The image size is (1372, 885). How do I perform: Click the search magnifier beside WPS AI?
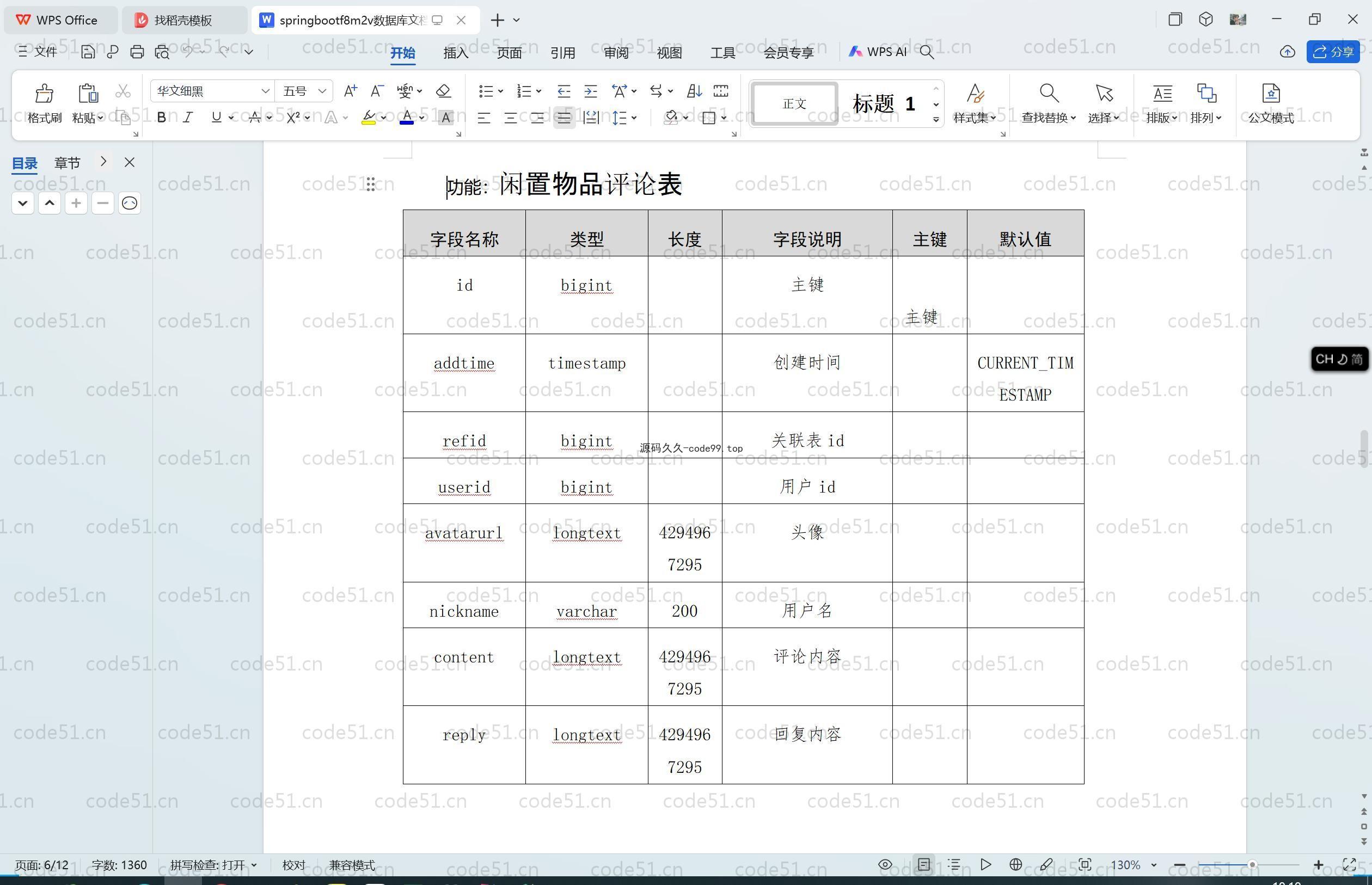pos(927,52)
